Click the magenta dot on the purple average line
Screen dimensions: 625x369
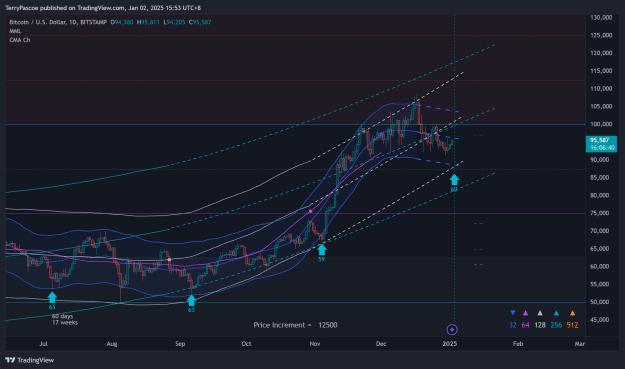click(x=311, y=211)
